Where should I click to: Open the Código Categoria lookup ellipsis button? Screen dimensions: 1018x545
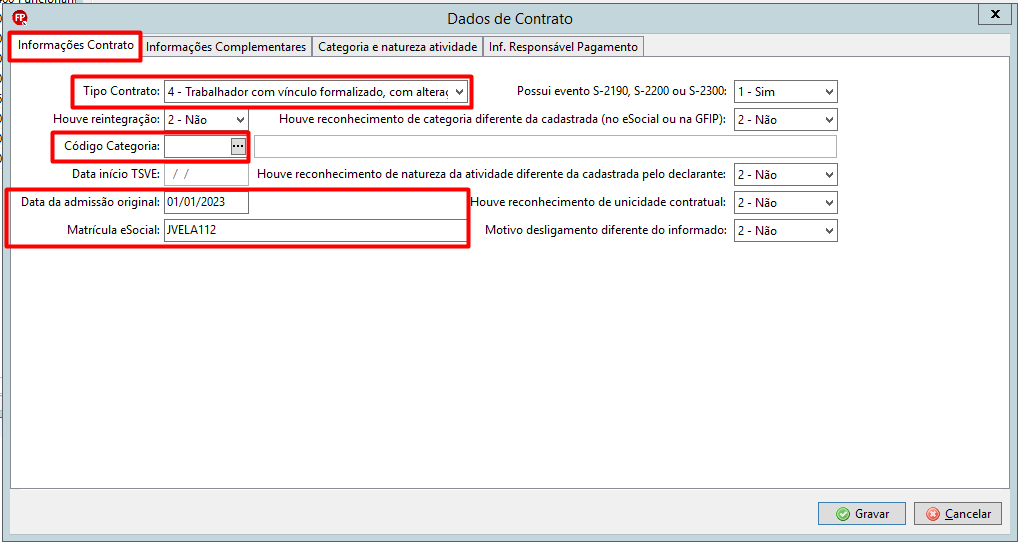238,147
